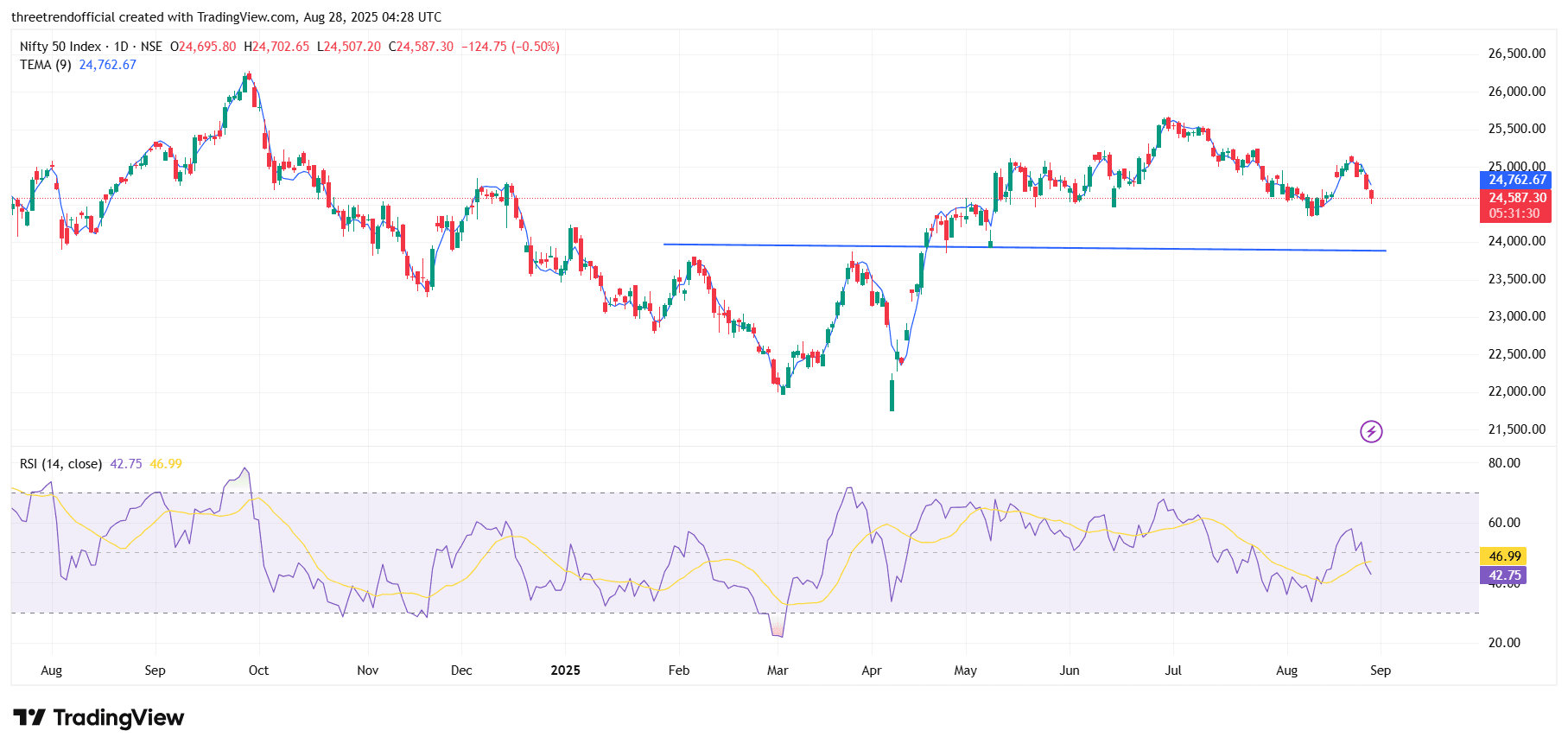Click the 23,500.00 price axis label
Viewport: 1568px width, 750px height.
(1517, 279)
